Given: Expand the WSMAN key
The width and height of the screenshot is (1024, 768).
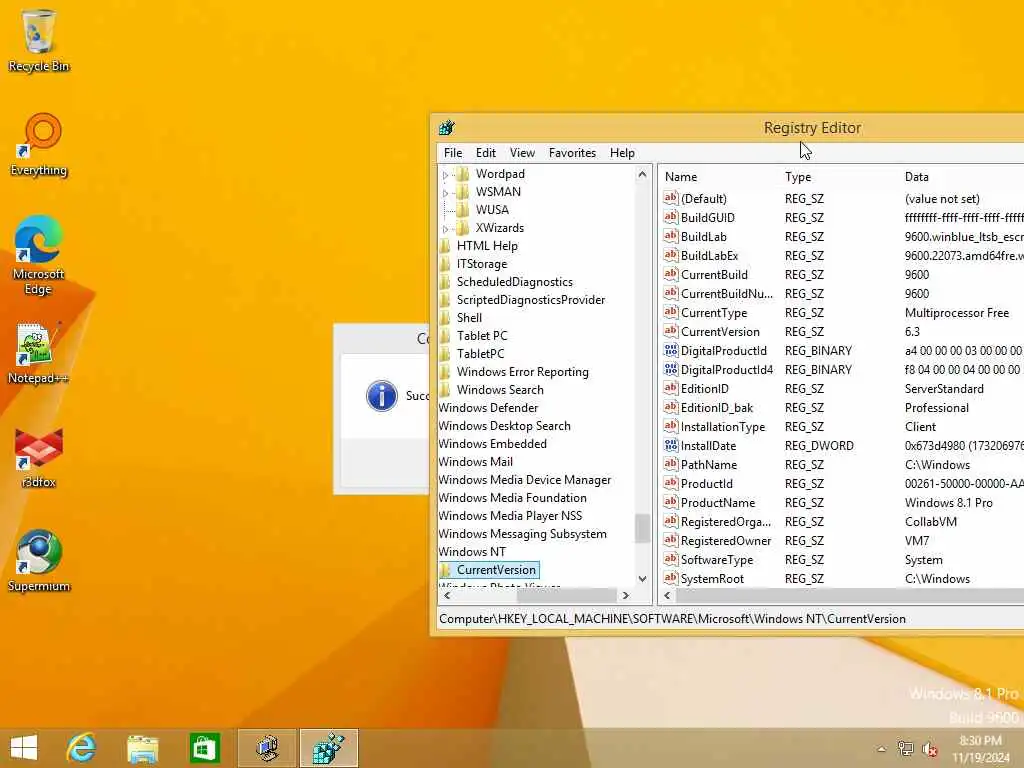Looking at the screenshot, I should (445, 193).
